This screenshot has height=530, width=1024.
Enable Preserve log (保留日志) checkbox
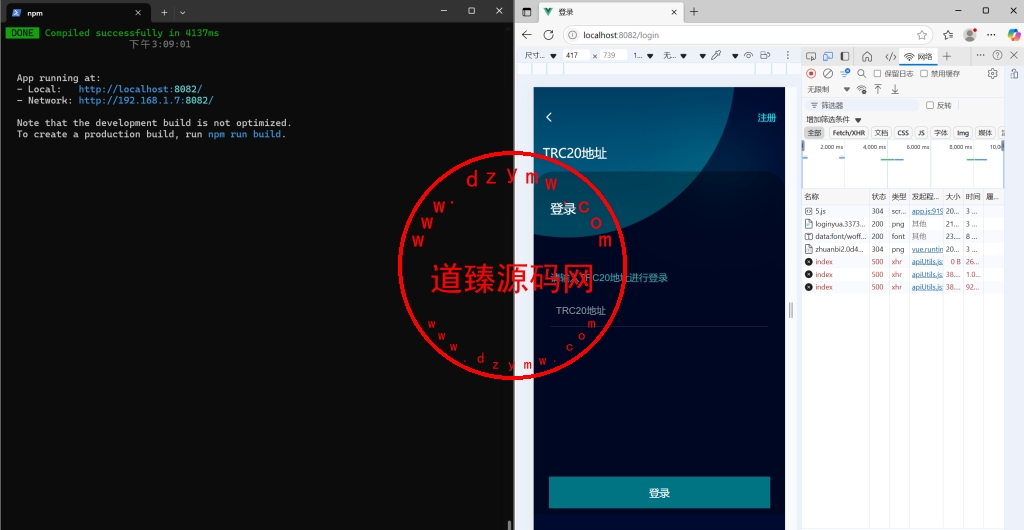point(878,74)
